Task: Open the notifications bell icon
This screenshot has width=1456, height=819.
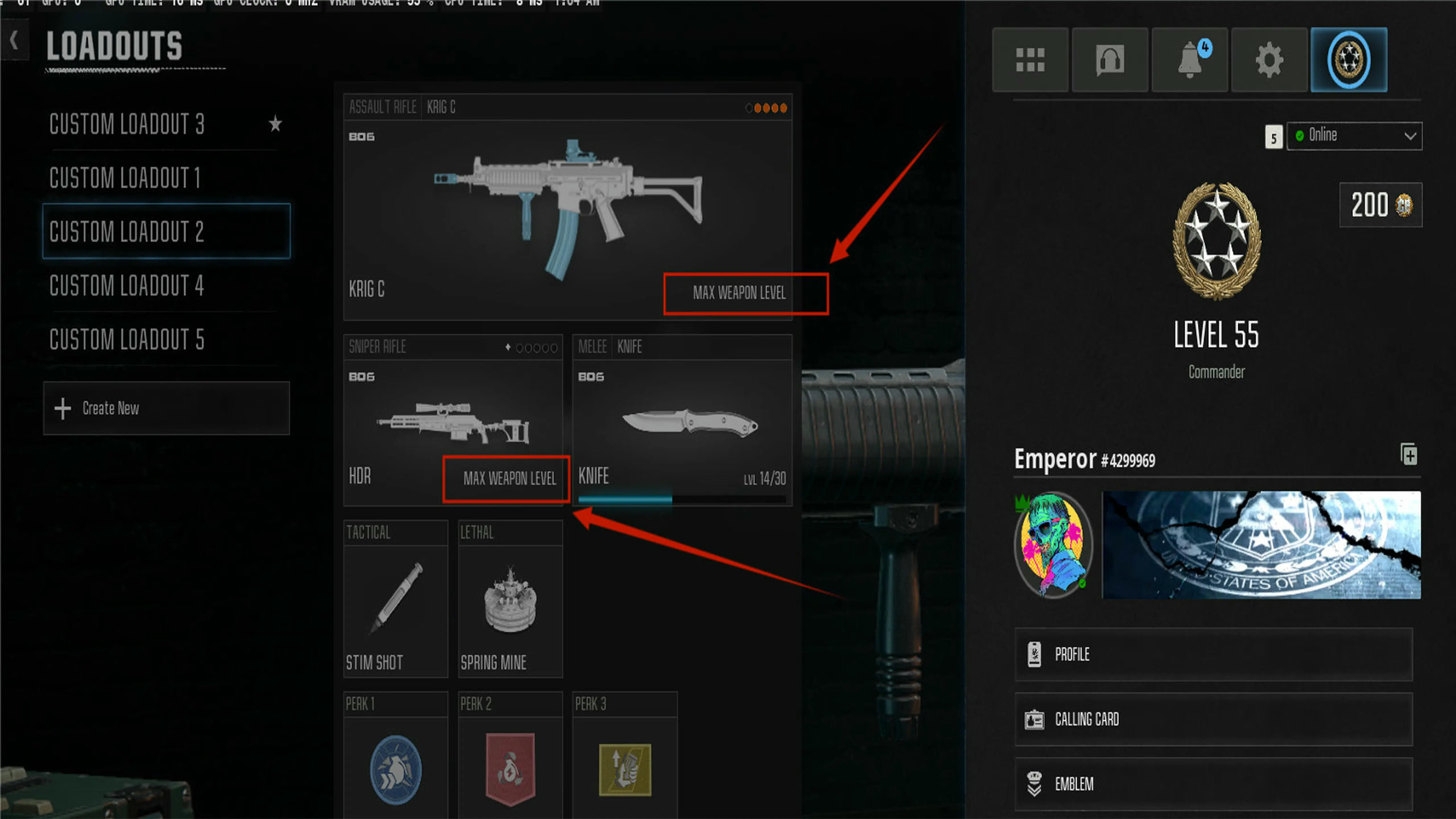Action: (x=1189, y=59)
